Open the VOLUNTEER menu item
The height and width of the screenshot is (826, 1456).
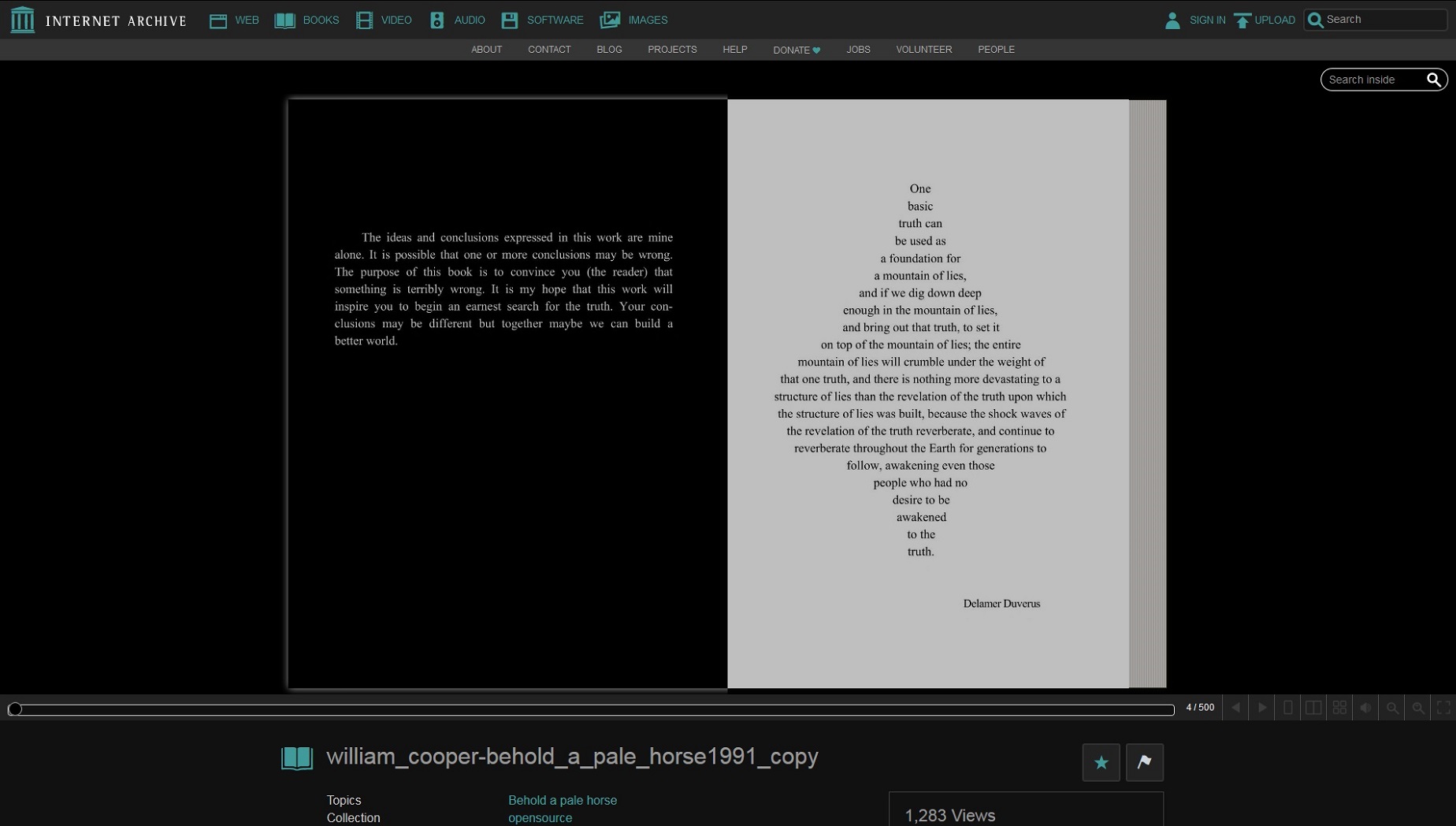pyautogui.click(x=923, y=50)
